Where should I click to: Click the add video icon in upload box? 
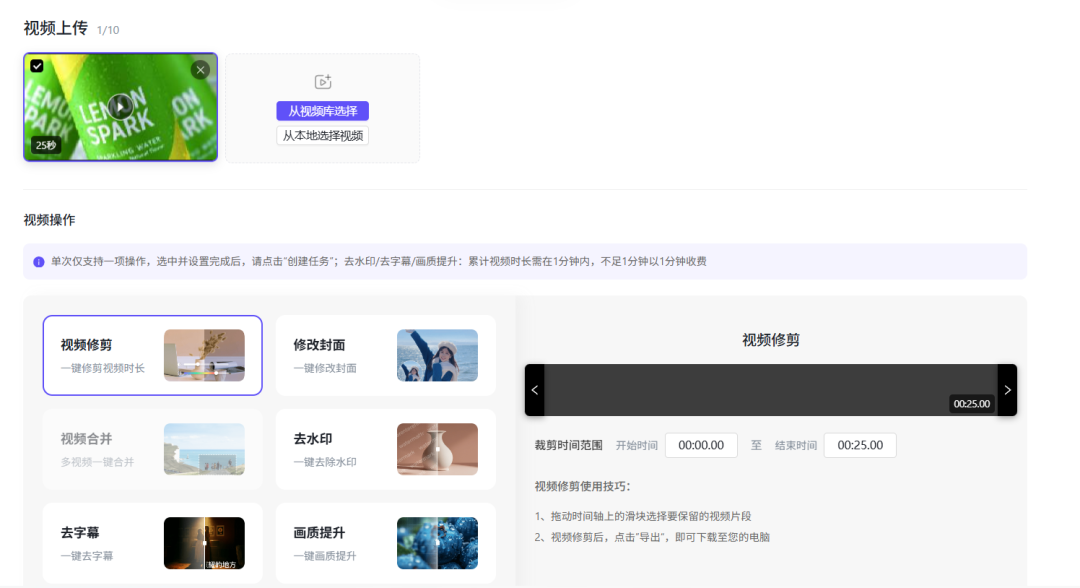click(322, 82)
